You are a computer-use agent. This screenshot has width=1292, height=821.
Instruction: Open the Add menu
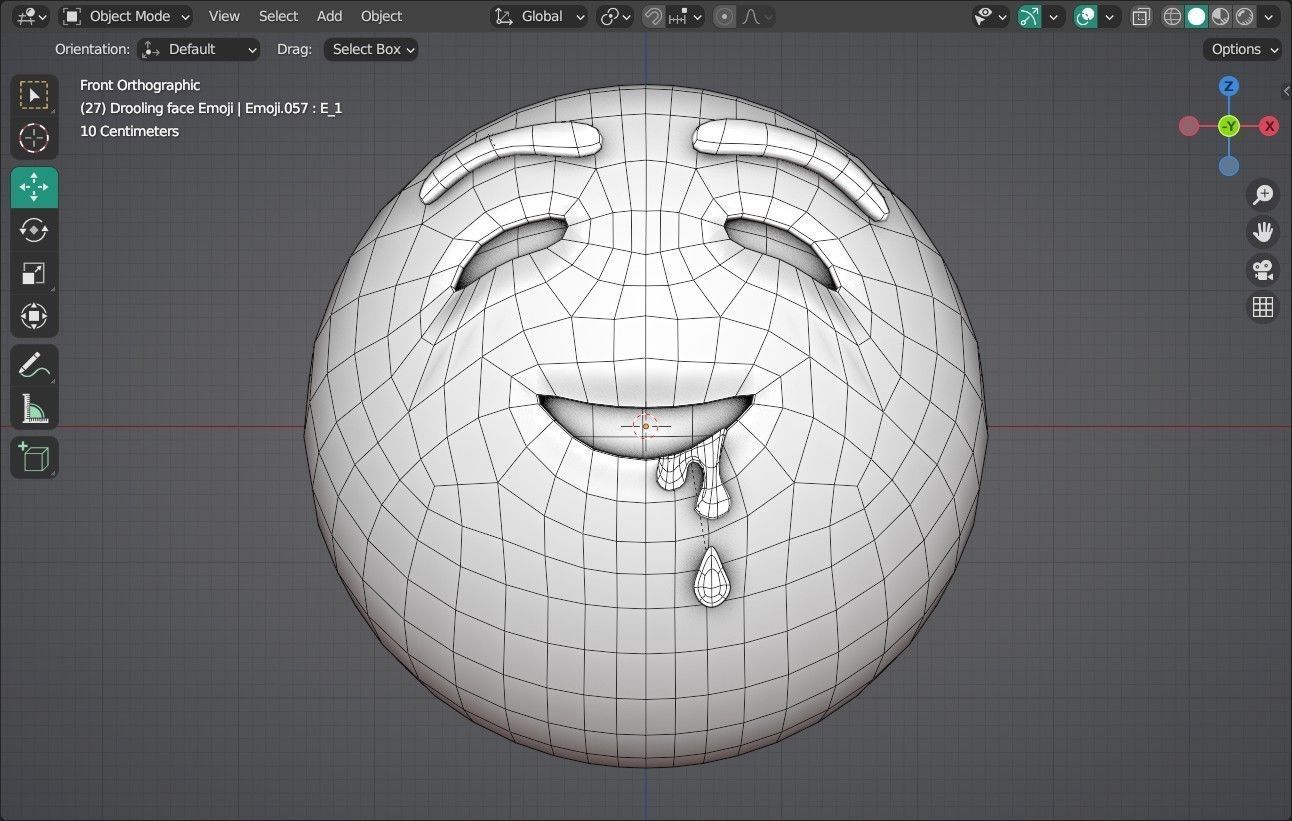(329, 16)
